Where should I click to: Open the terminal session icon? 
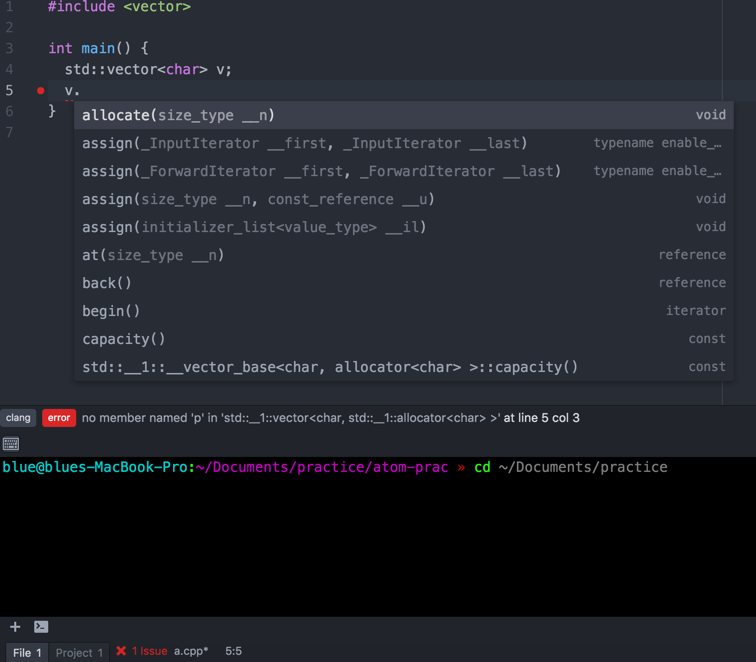41,627
